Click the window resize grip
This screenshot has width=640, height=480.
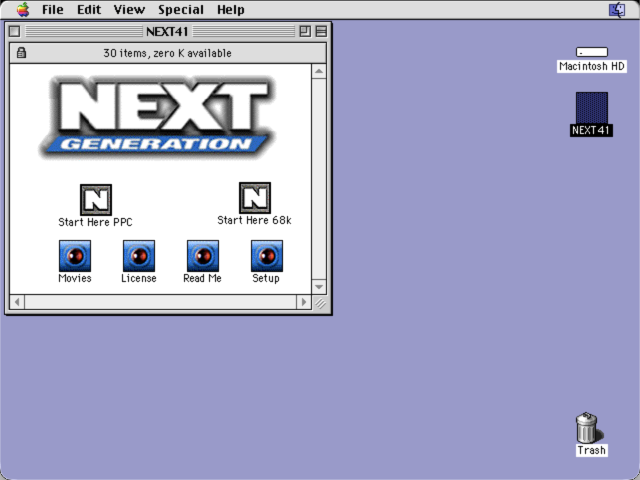(320, 303)
